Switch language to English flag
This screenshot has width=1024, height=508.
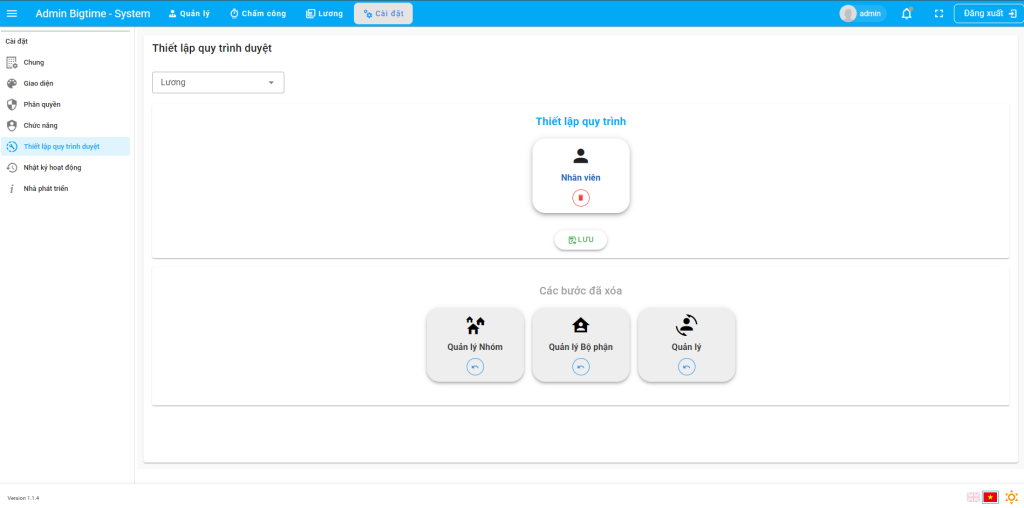click(x=973, y=497)
